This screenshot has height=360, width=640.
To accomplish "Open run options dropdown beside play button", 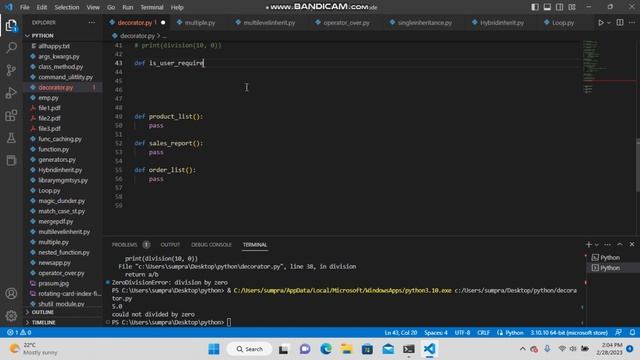I will (609, 22).
